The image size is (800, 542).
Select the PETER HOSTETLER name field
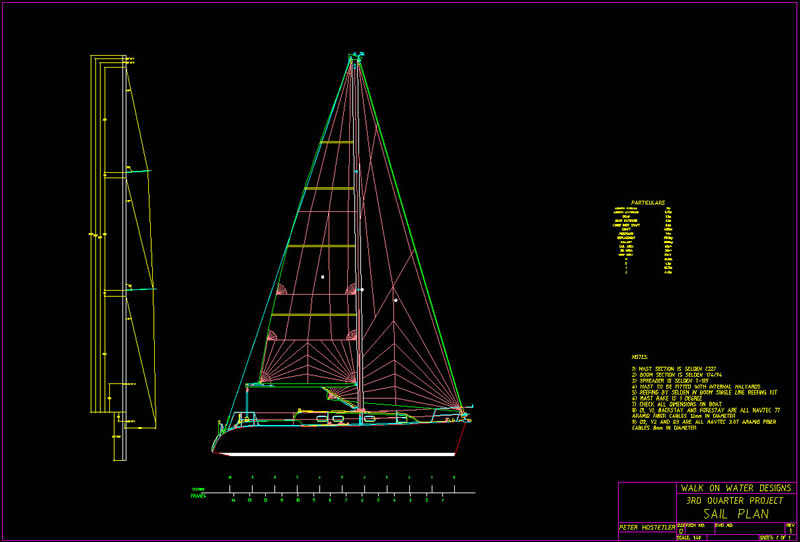pyautogui.click(x=646, y=526)
